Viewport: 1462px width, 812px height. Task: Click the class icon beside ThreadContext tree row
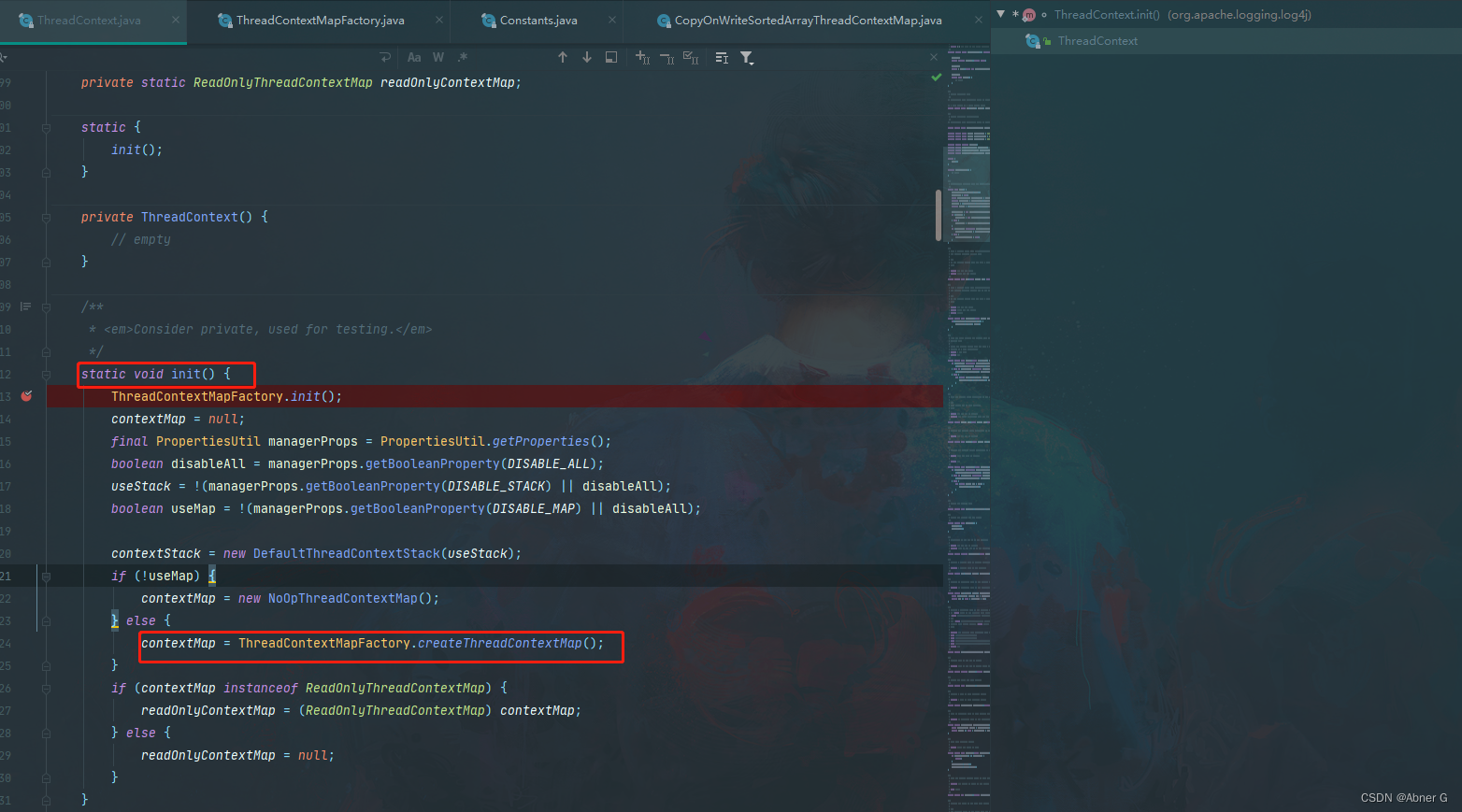1032,41
